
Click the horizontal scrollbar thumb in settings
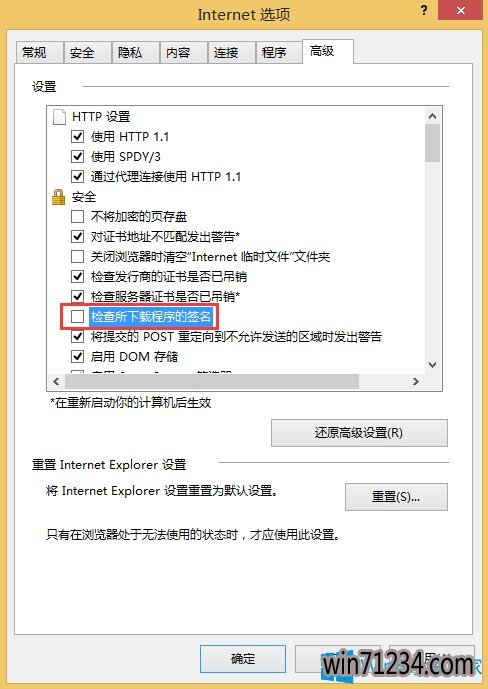tap(212, 381)
